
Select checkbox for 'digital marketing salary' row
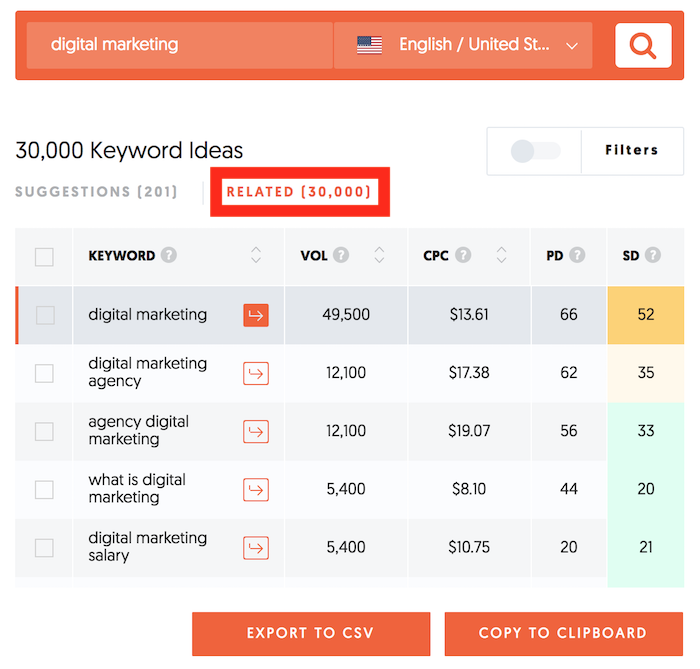(x=44, y=547)
